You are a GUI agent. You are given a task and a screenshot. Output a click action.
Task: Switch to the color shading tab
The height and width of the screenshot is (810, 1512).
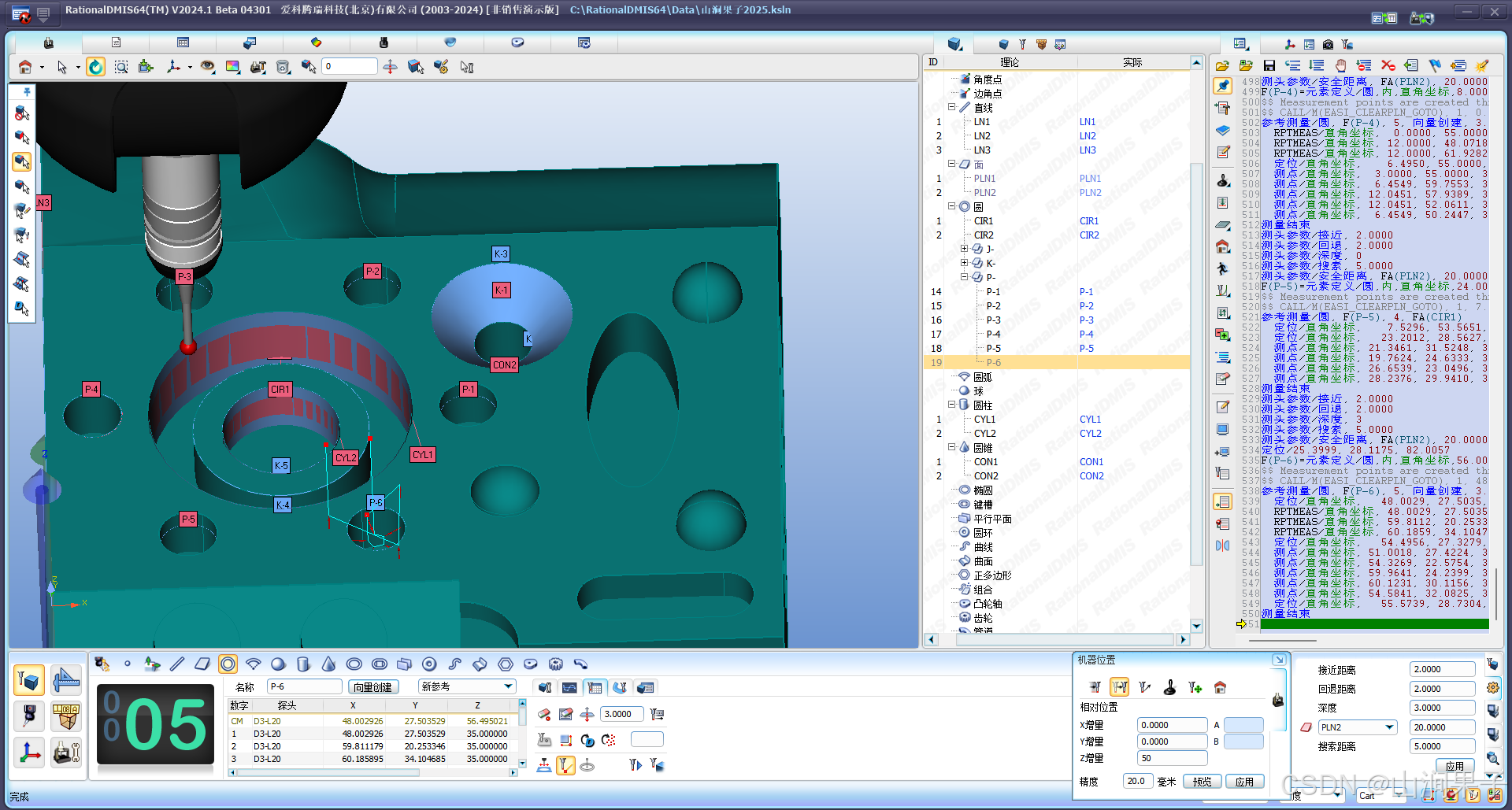pyautogui.click(x=317, y=43)
